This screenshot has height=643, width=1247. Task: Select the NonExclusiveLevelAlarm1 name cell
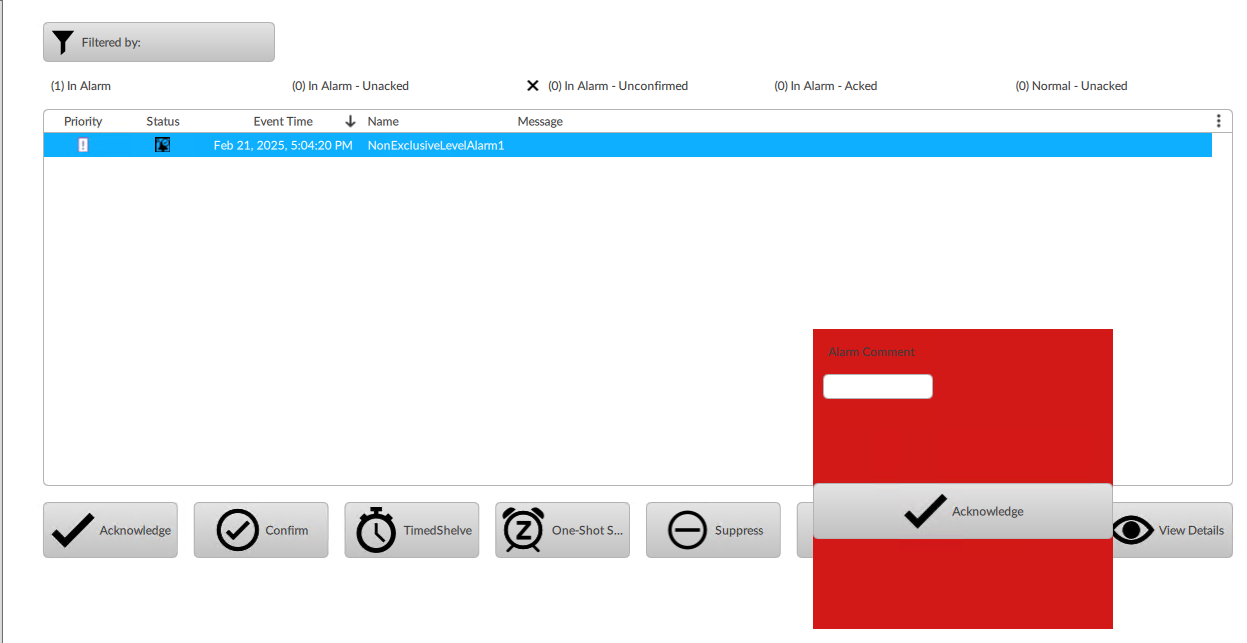pos(436,145)
